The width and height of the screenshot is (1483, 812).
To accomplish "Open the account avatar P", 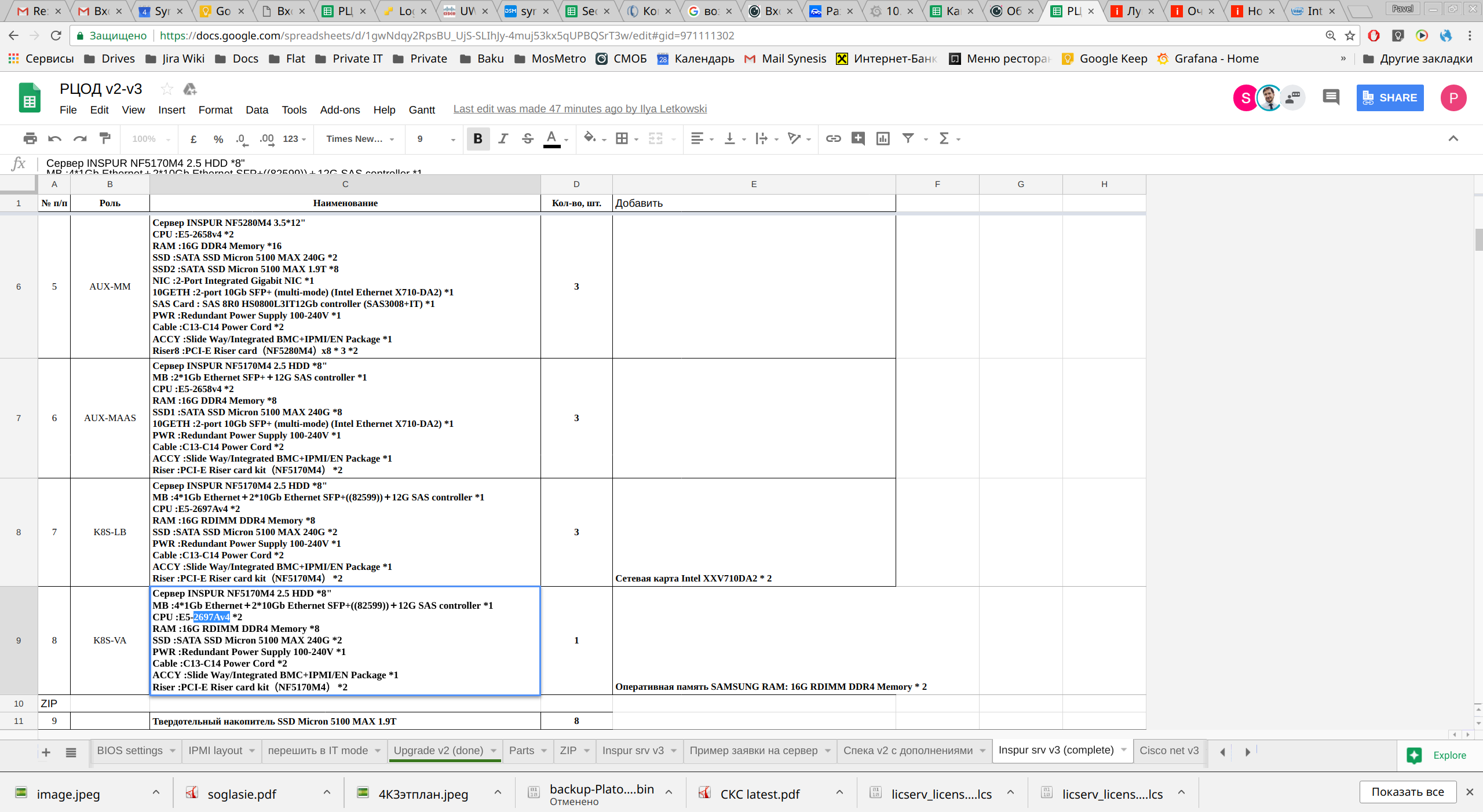I will tap(1453, 98).
